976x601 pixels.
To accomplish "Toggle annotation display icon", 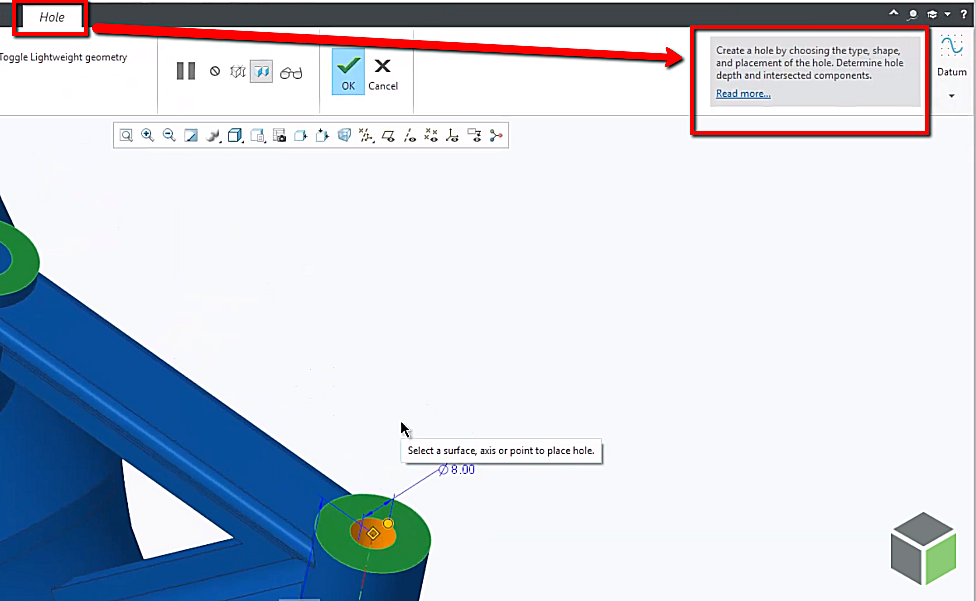I will click(474, 136).
